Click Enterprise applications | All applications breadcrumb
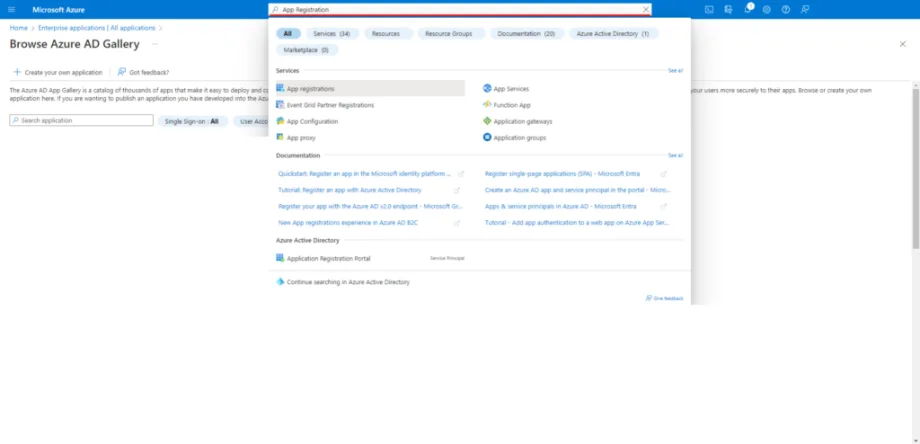The image size is (920, 444). [x=97, y=28]
